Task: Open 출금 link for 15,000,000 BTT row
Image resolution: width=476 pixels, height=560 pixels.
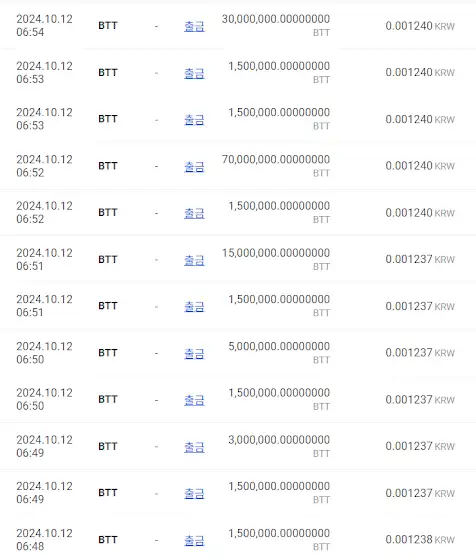Action: coord(194,260)
